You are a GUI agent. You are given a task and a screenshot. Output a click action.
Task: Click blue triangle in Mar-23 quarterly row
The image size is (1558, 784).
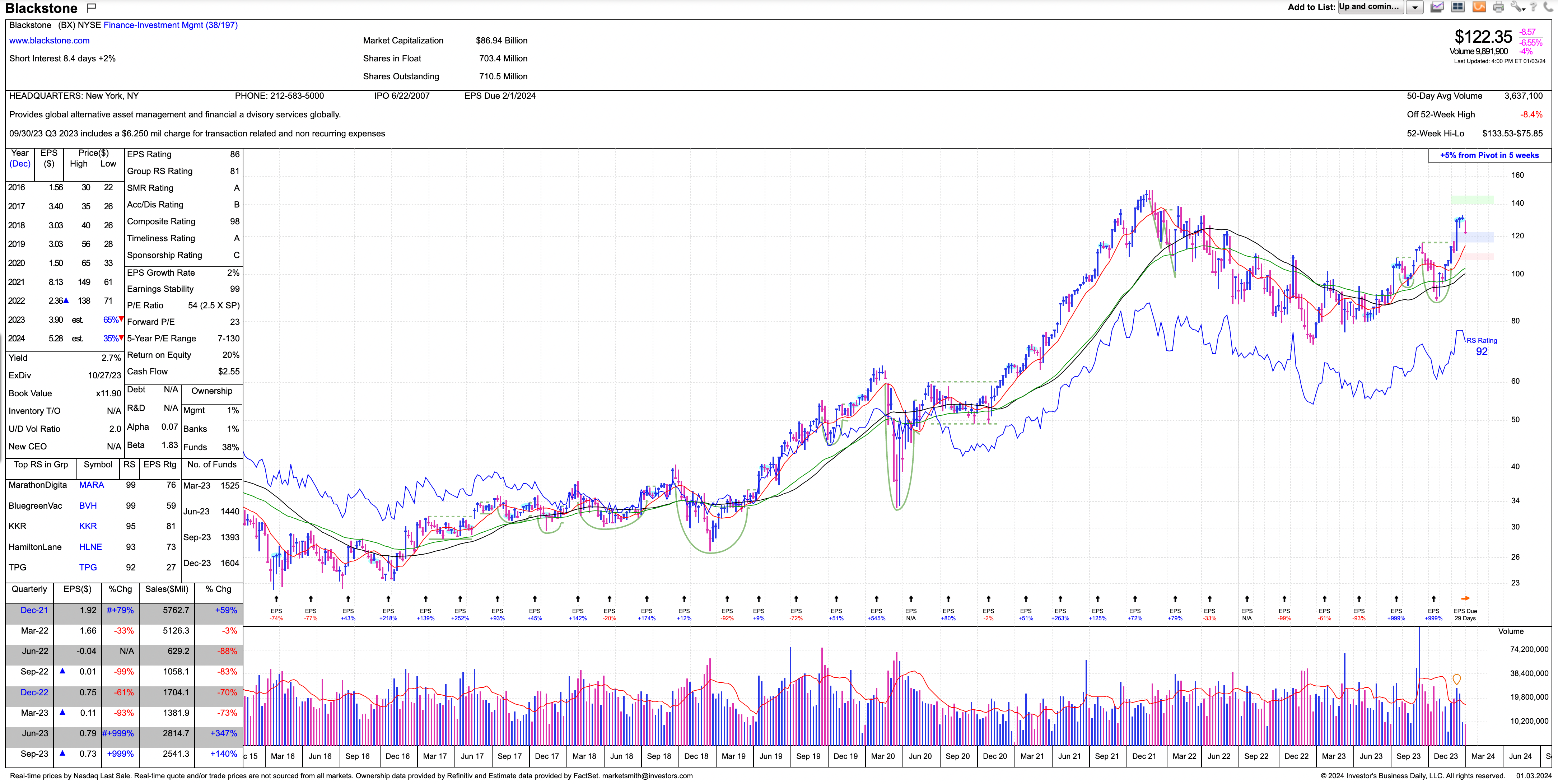(62, 712)
